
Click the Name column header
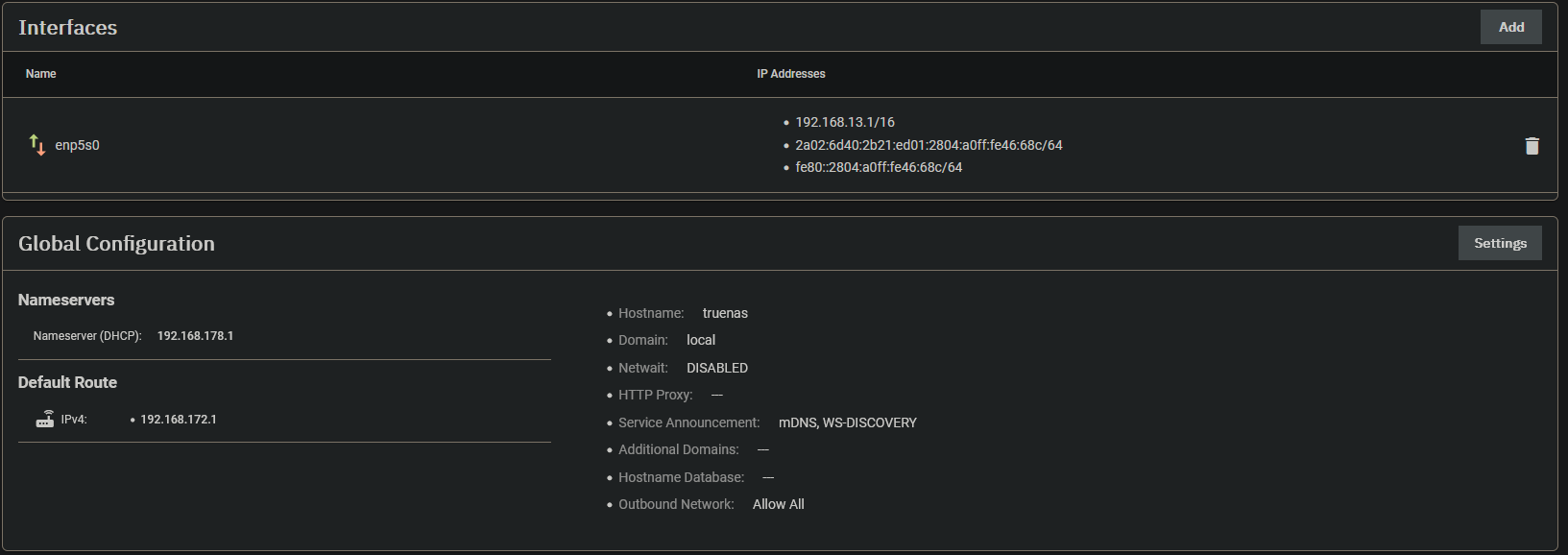(x=41, y=74)
